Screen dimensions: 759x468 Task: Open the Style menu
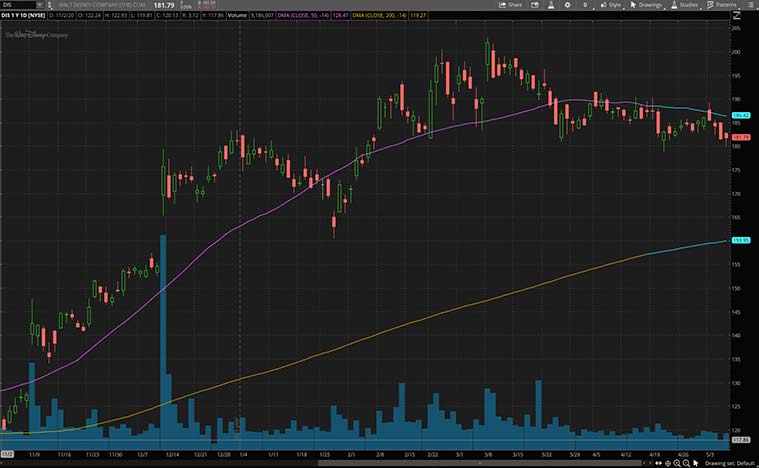pos(611,5)
